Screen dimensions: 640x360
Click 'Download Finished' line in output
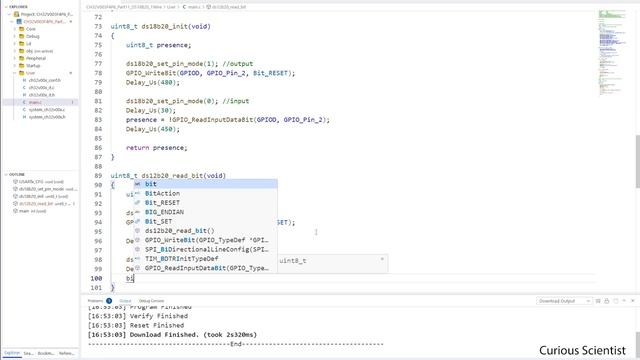[173, 335]
